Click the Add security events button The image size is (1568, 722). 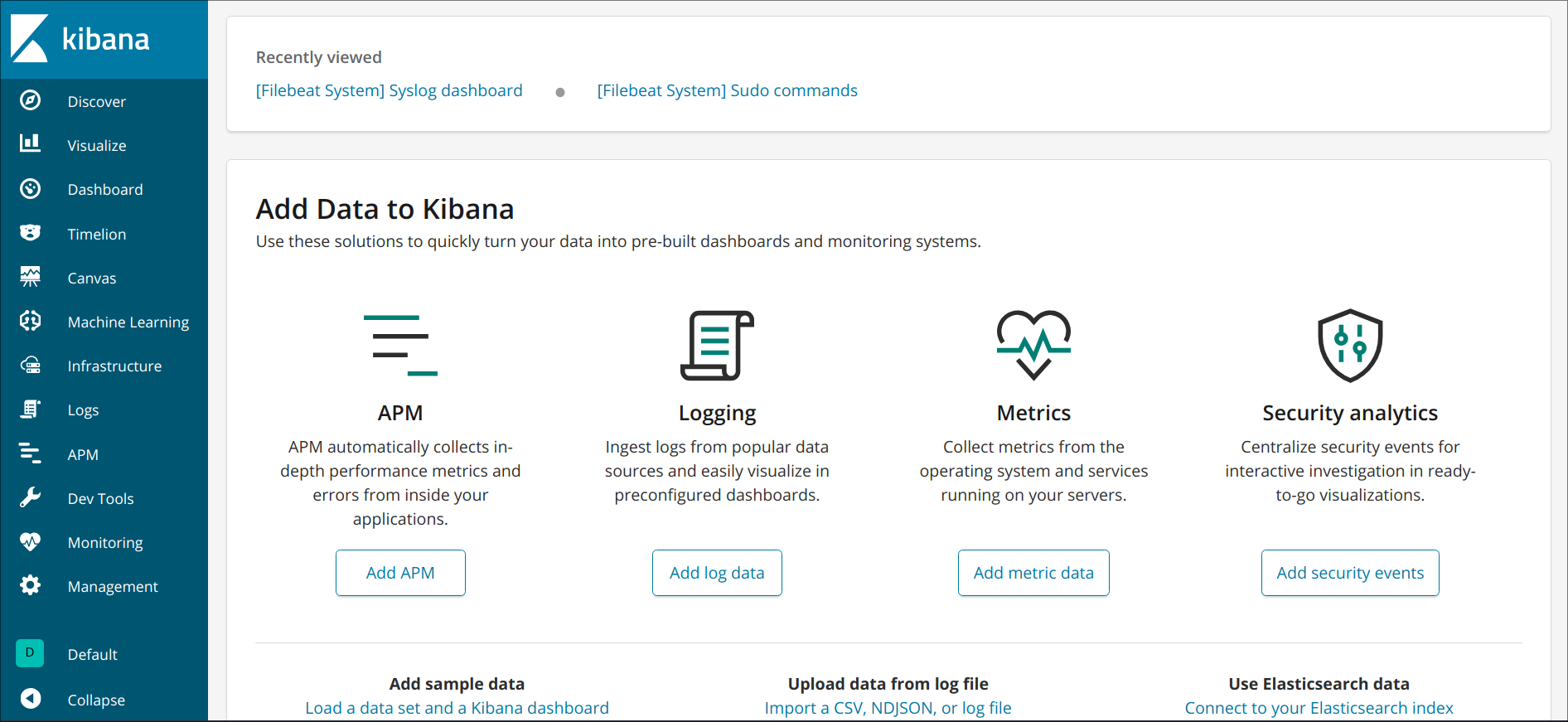coord(1350,573)
